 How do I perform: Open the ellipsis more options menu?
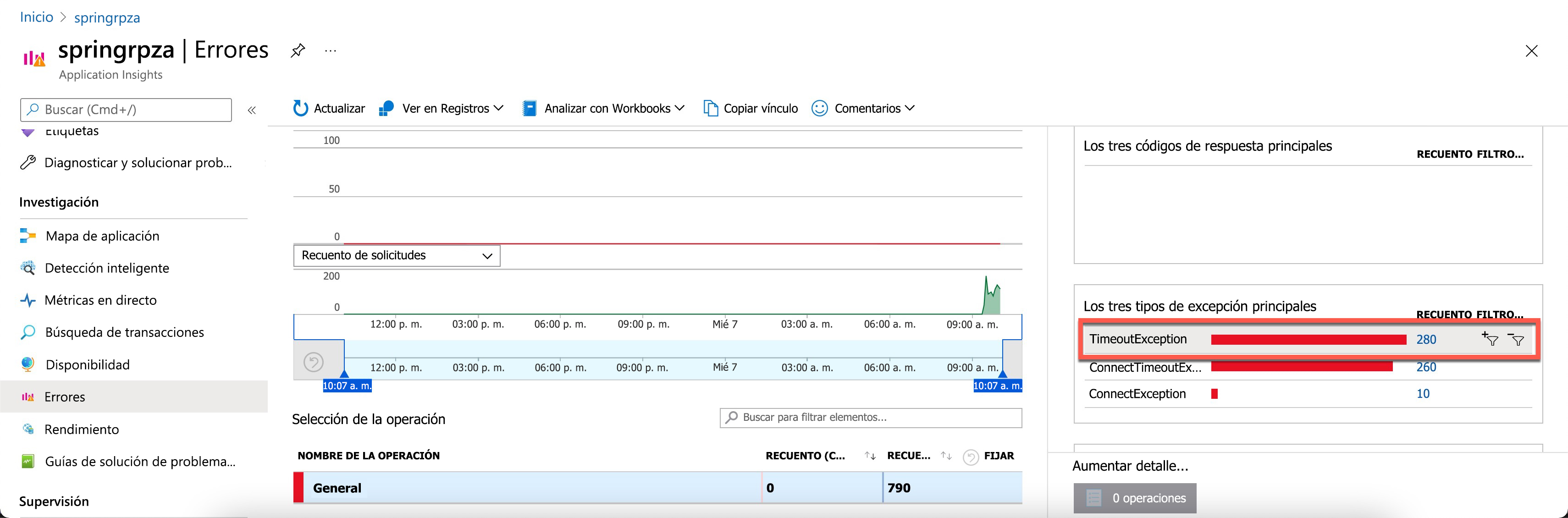[331, 50]
